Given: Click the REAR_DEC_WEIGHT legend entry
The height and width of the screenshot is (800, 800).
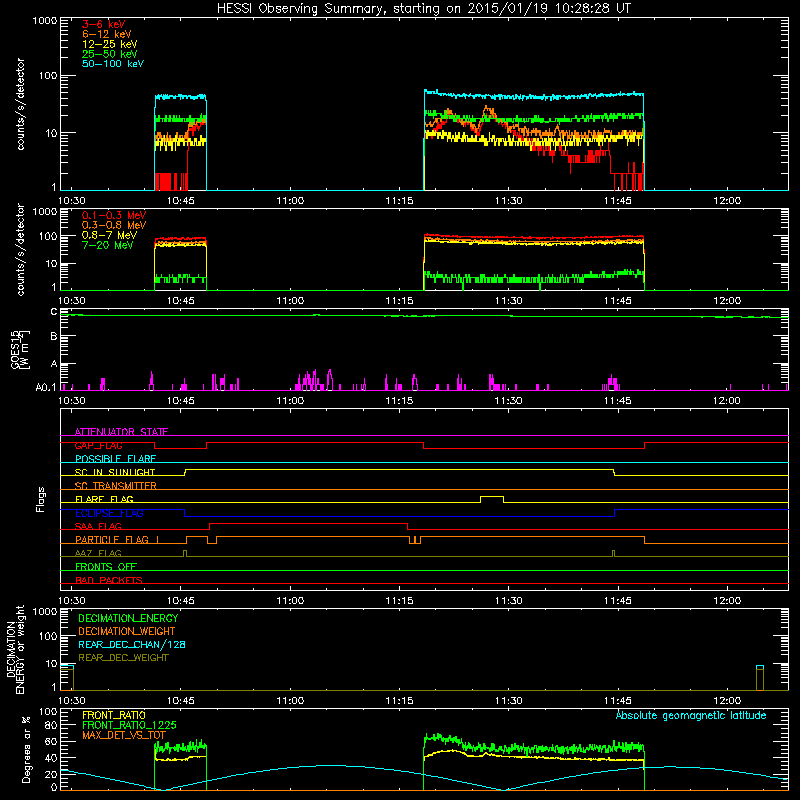Looking at the screenshot, I should point(123,658).
